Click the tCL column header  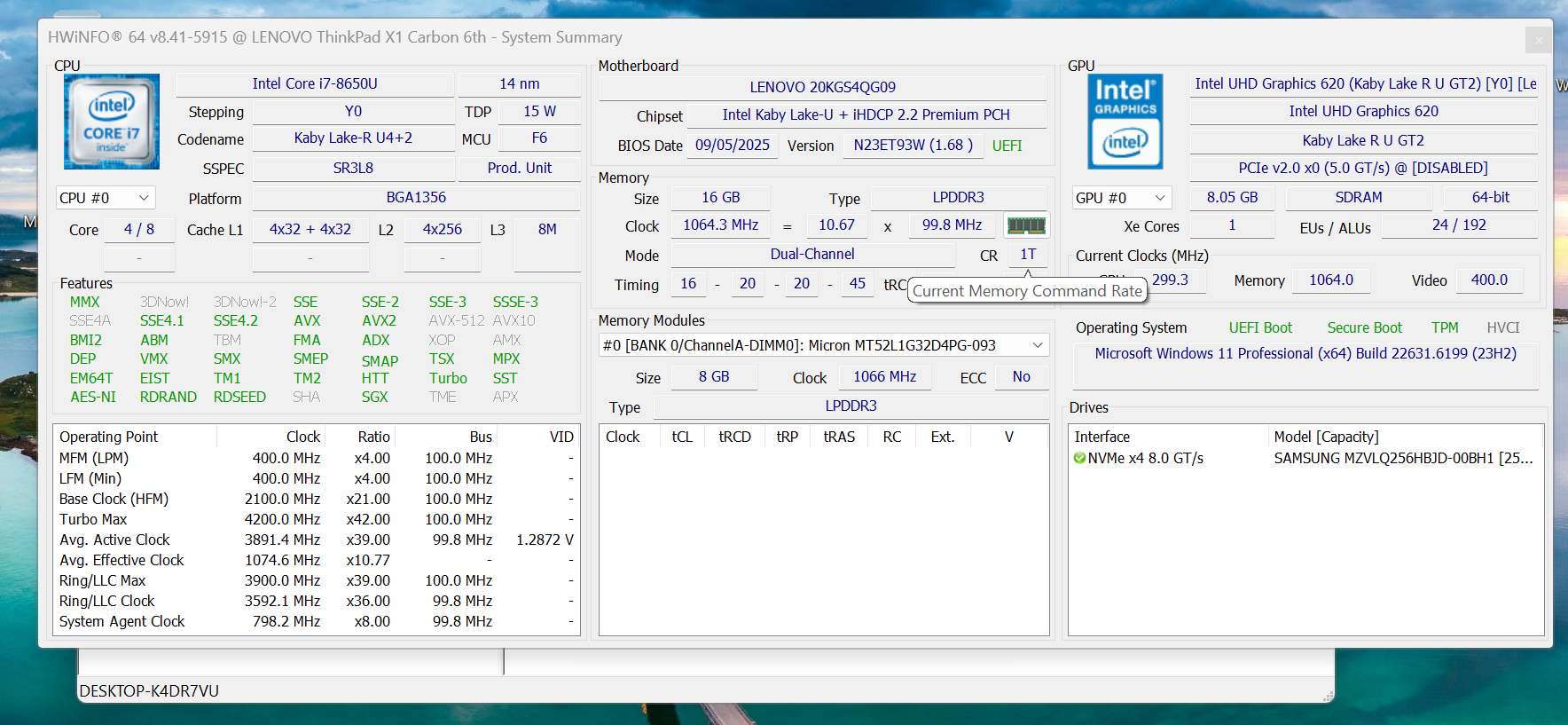point(682,437)
